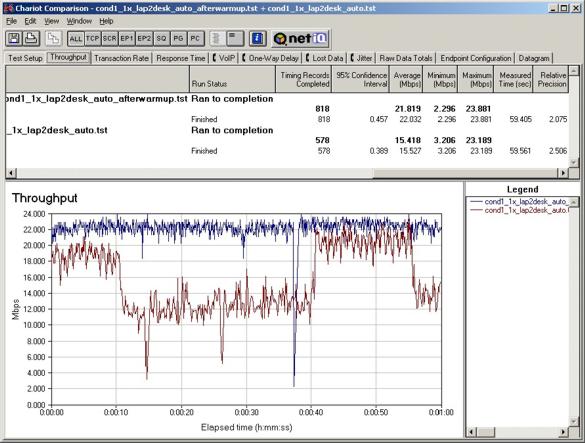Click results table scroll up arrow
The image size is (585, 443).
(573, 70)
